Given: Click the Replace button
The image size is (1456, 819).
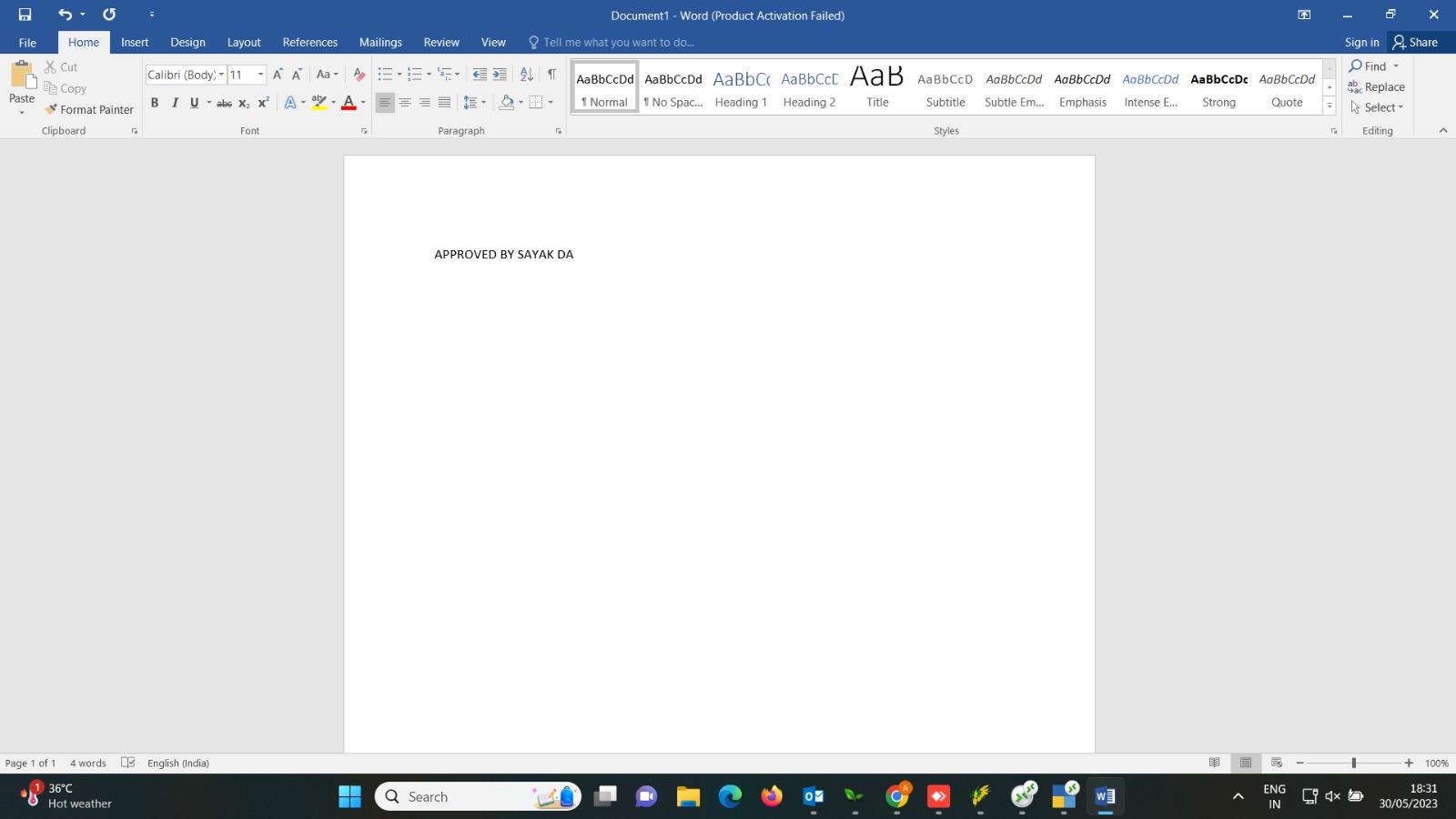Looking at the screenshot, I should [x=1376, y=86].
